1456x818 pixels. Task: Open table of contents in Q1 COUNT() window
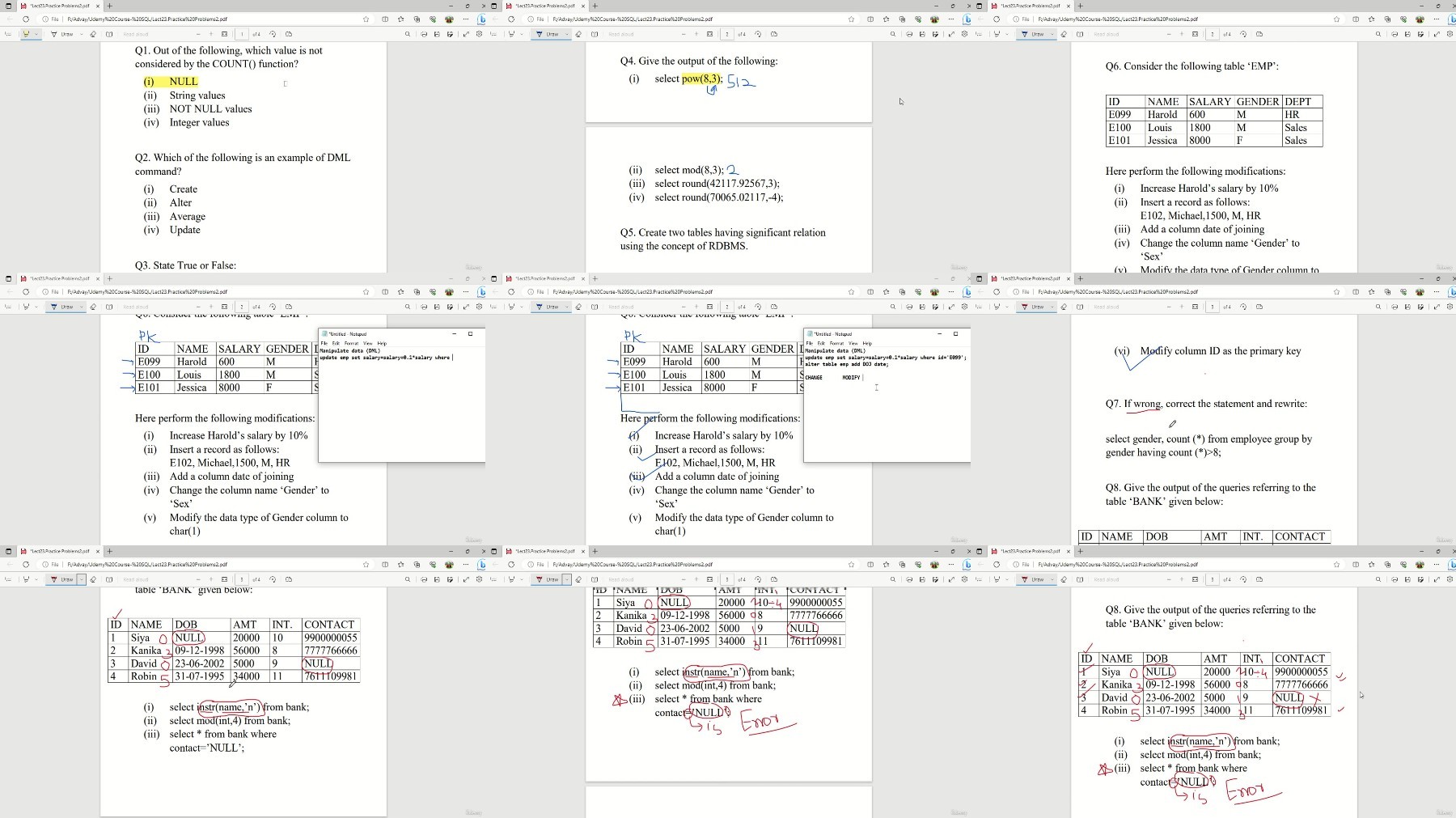pyautogui.click(x=8, y=34)
